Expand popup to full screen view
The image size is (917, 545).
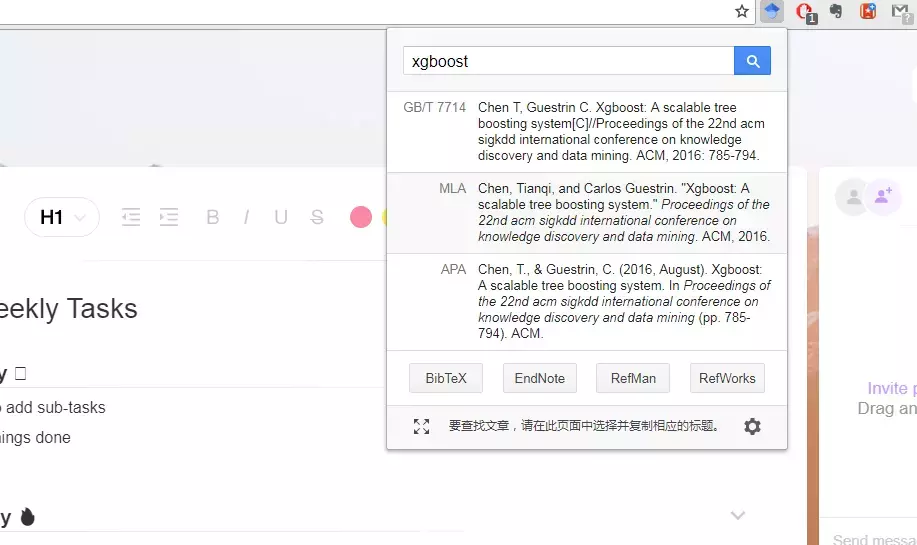click(x=421, y=426)
